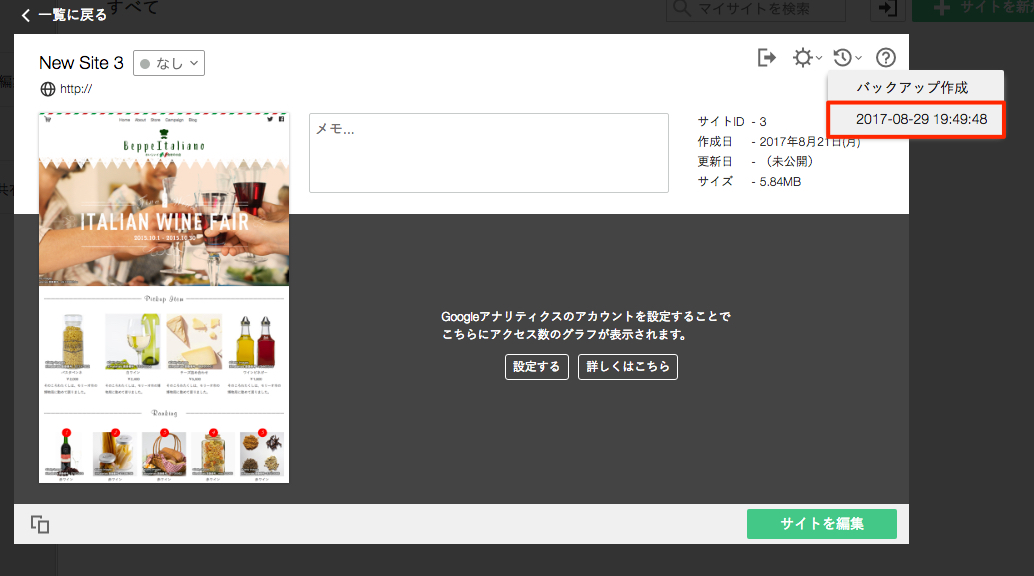Click the 設定する button

[537, 367]
